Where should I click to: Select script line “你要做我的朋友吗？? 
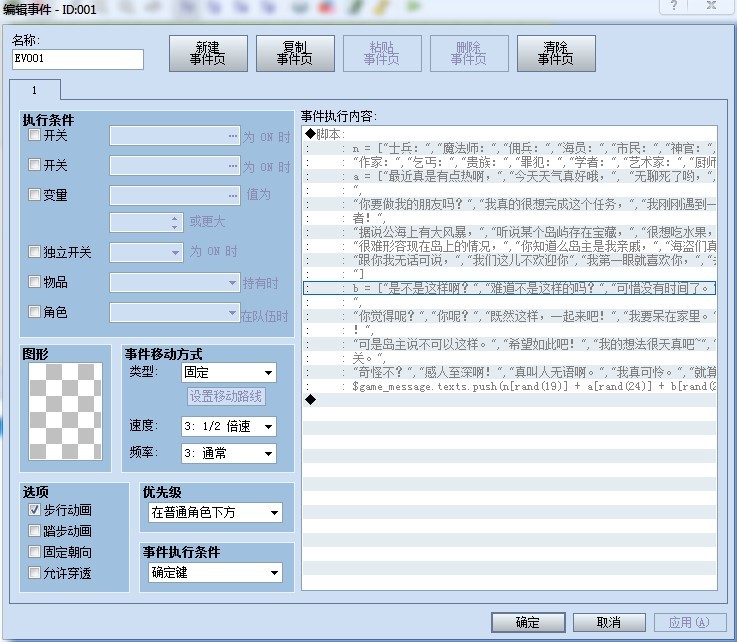click(x=510, y=204)
